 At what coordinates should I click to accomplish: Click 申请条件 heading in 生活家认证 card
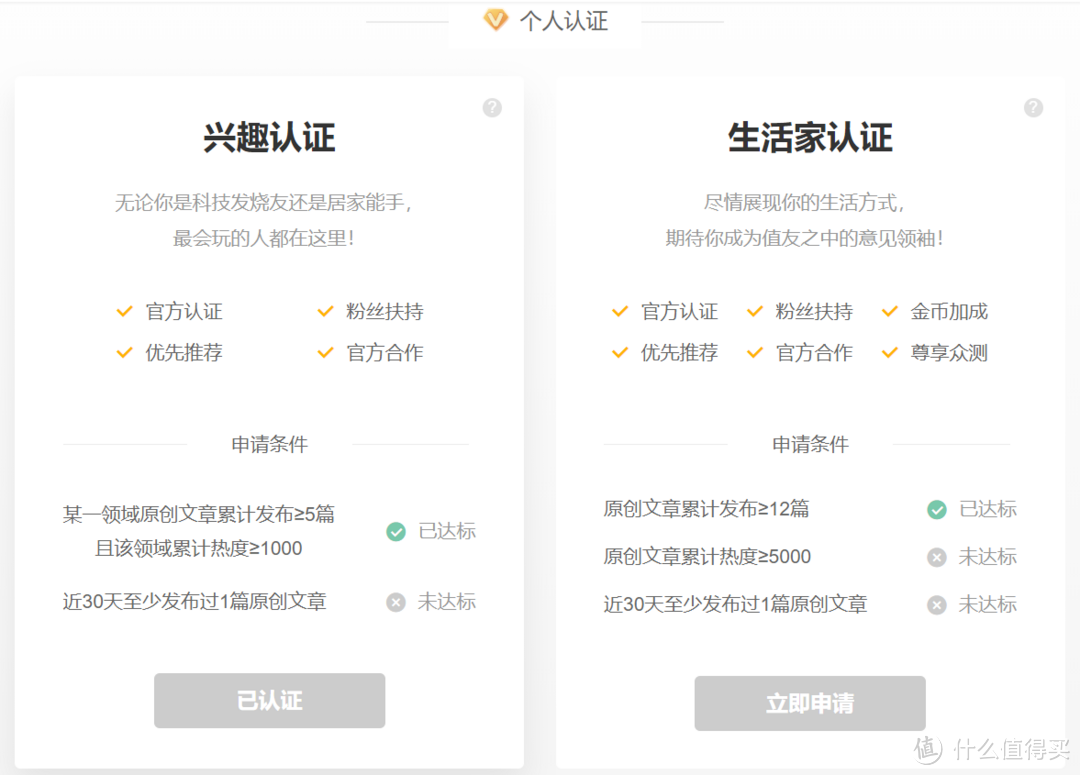[x=810, y=444]
